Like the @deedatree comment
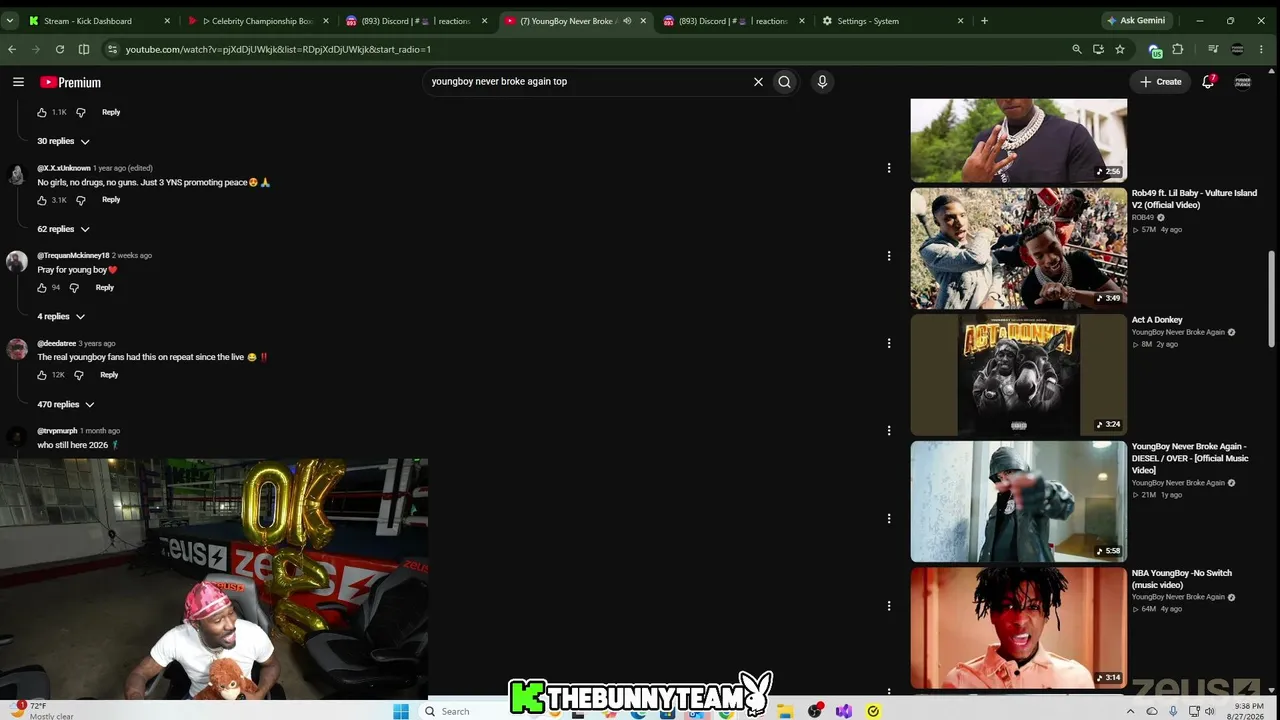The width and height of the screenshot is (1280, 720). tap(42, 375)
